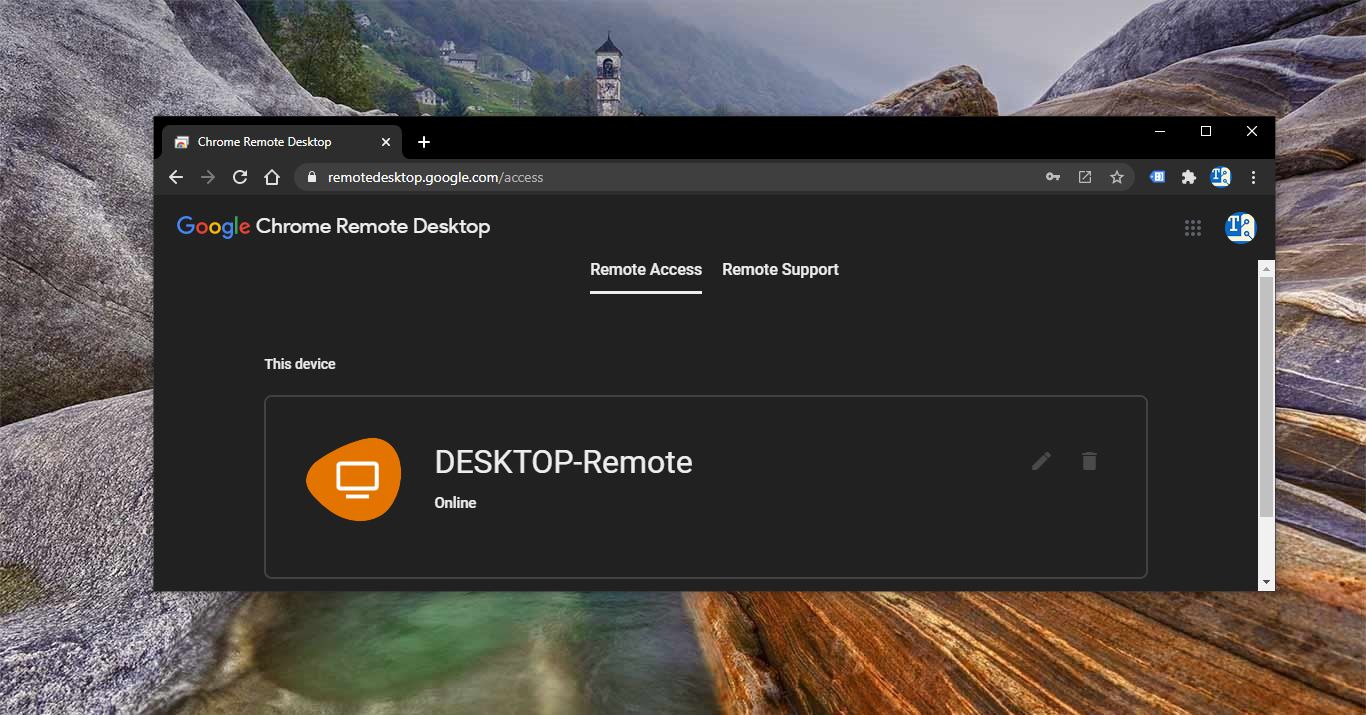1366x715 pixels.
Task: Switch to the Remote Support tab
Action: coord(780,269)
